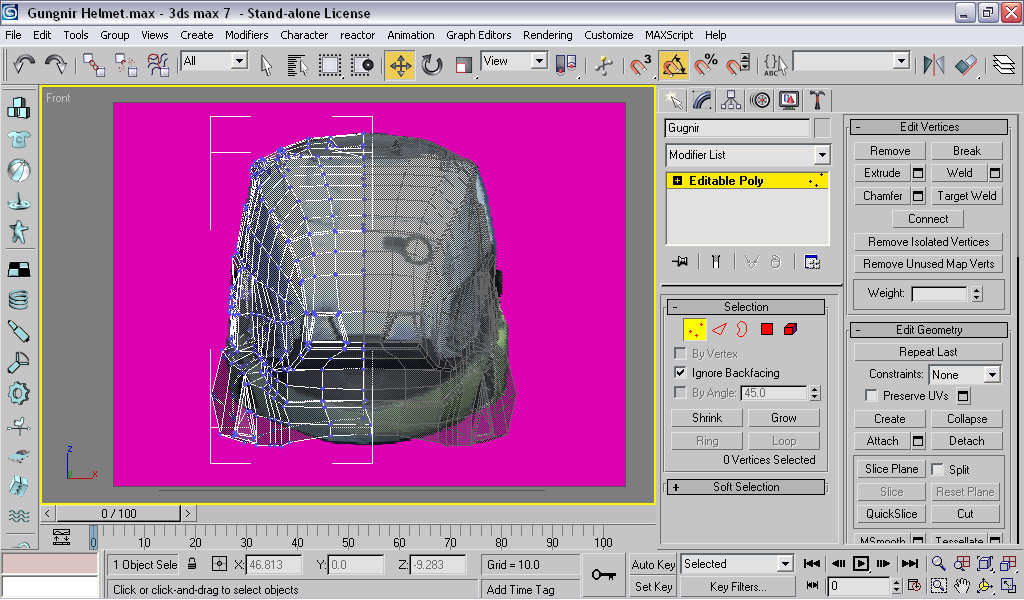
Task: Select the Move tool in toolbar
Action: coord(400,65)
